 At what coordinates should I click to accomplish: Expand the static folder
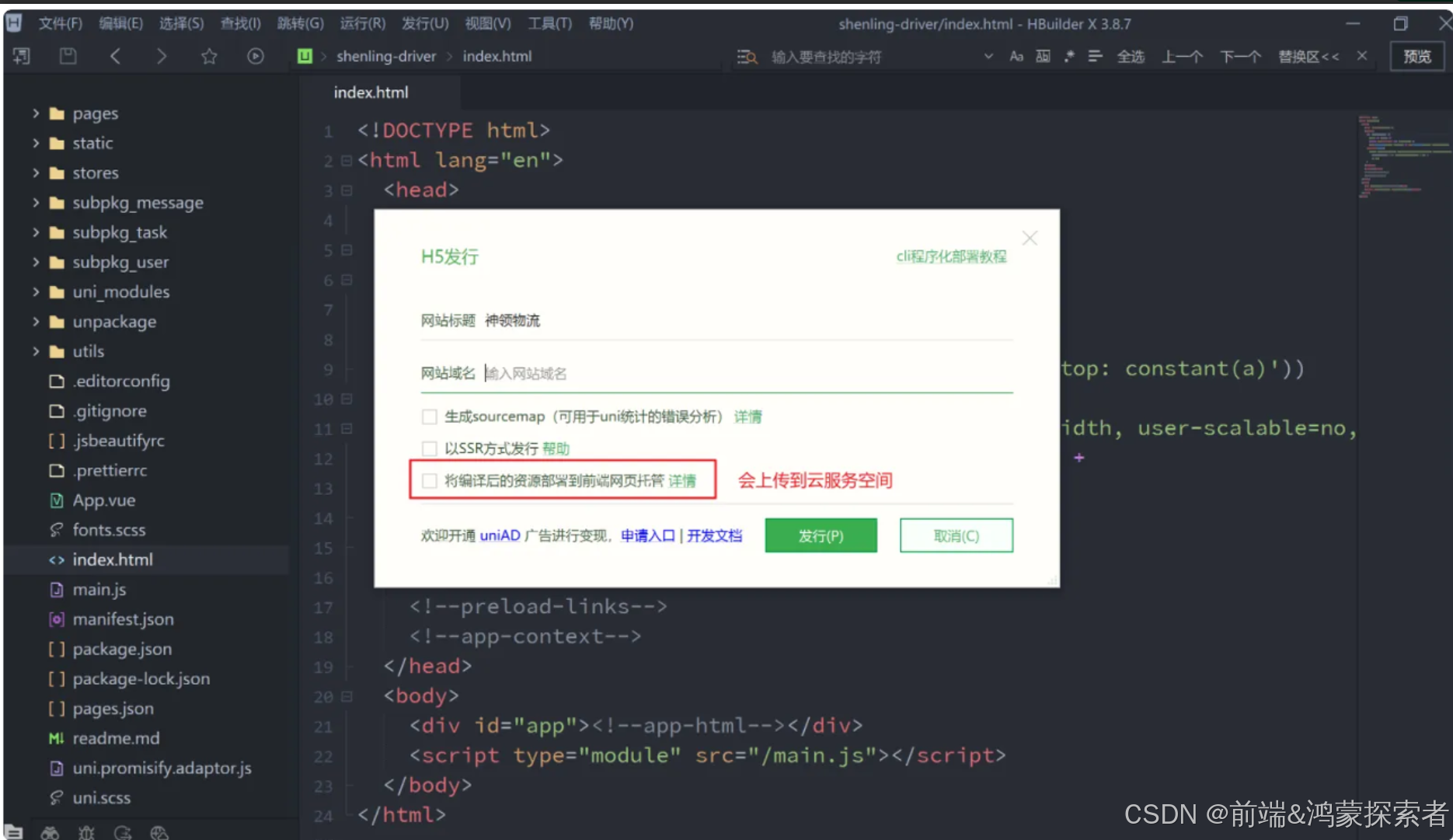36,143
